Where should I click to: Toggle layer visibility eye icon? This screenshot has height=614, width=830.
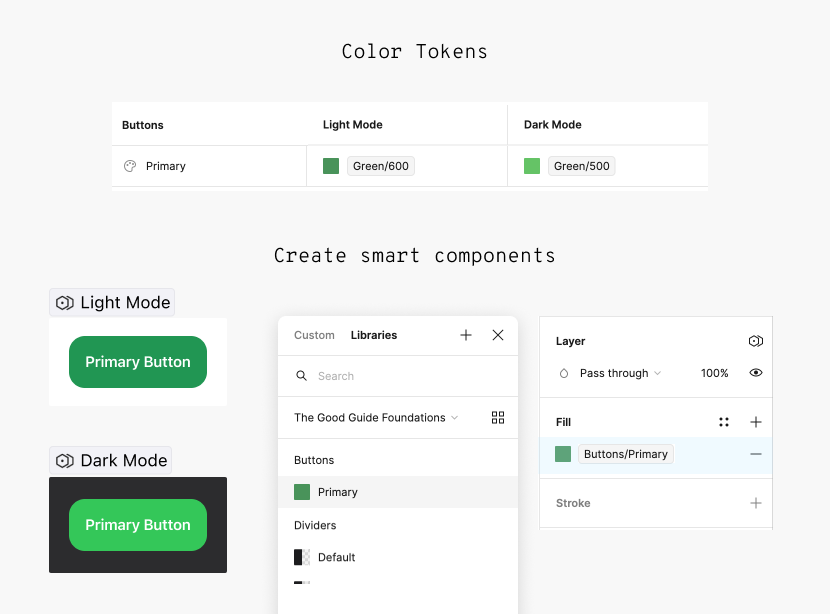pyautogui.click(x=756, y=373)
